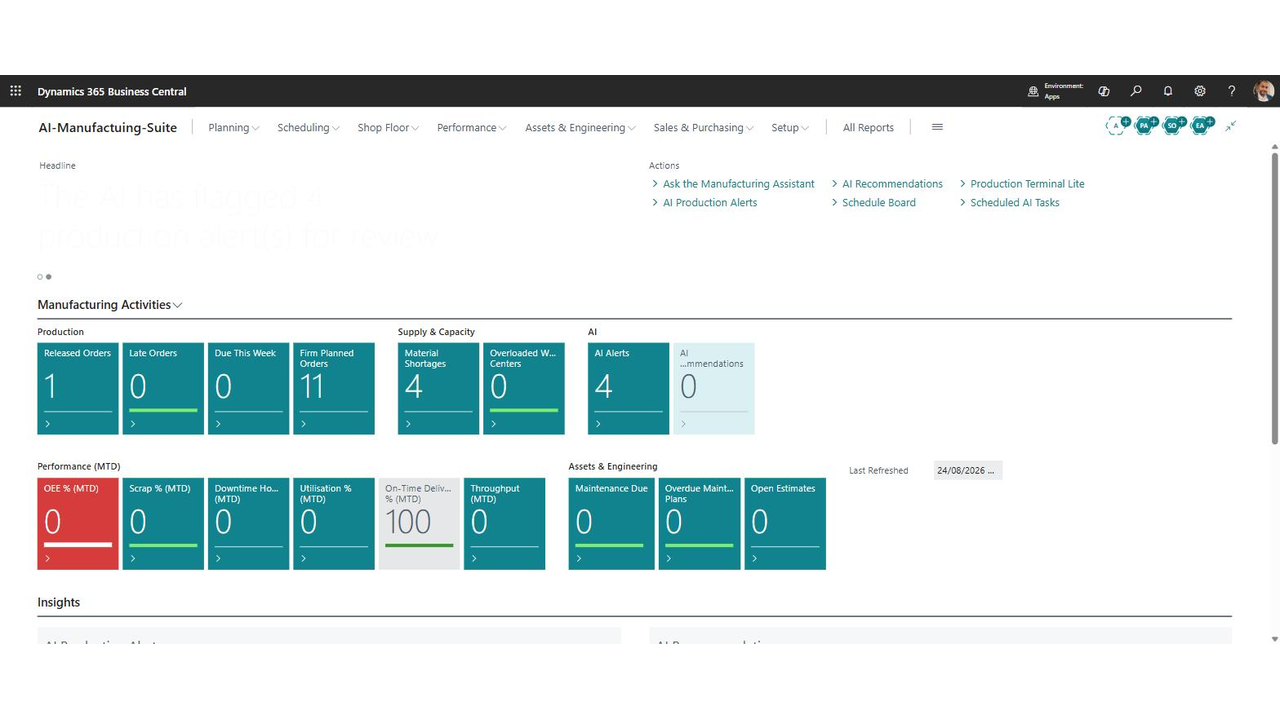Select the first headline pager dot
The image size is (1280, 720).
point(40,277)
